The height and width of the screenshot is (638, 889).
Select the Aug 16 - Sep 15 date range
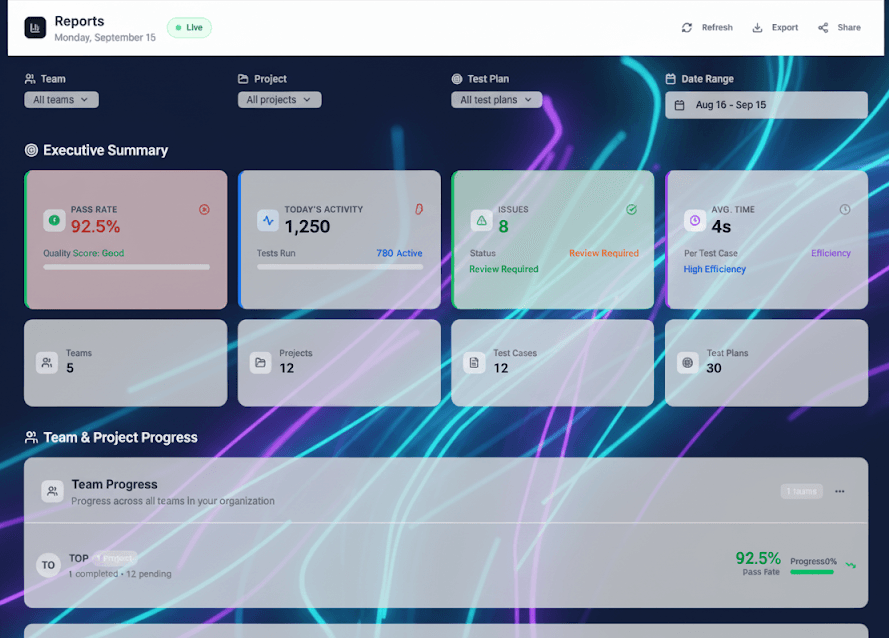(766, 105)
